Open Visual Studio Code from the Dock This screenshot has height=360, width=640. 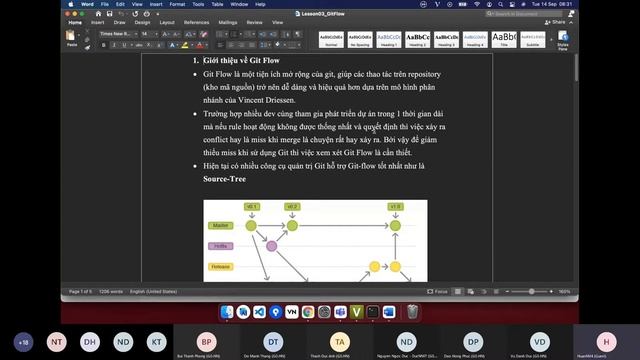[x=259, y=312]
